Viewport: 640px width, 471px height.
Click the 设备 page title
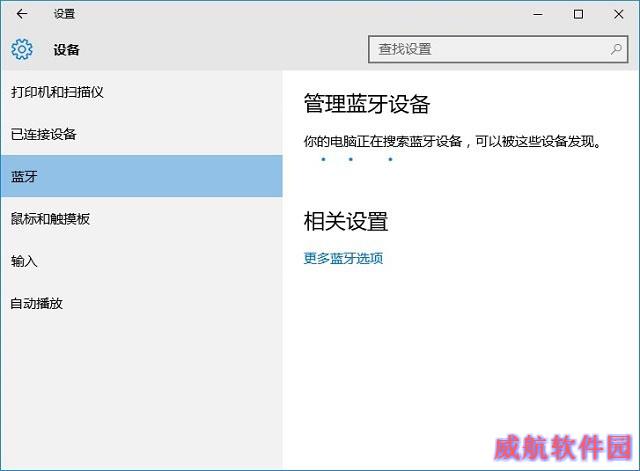66,50
